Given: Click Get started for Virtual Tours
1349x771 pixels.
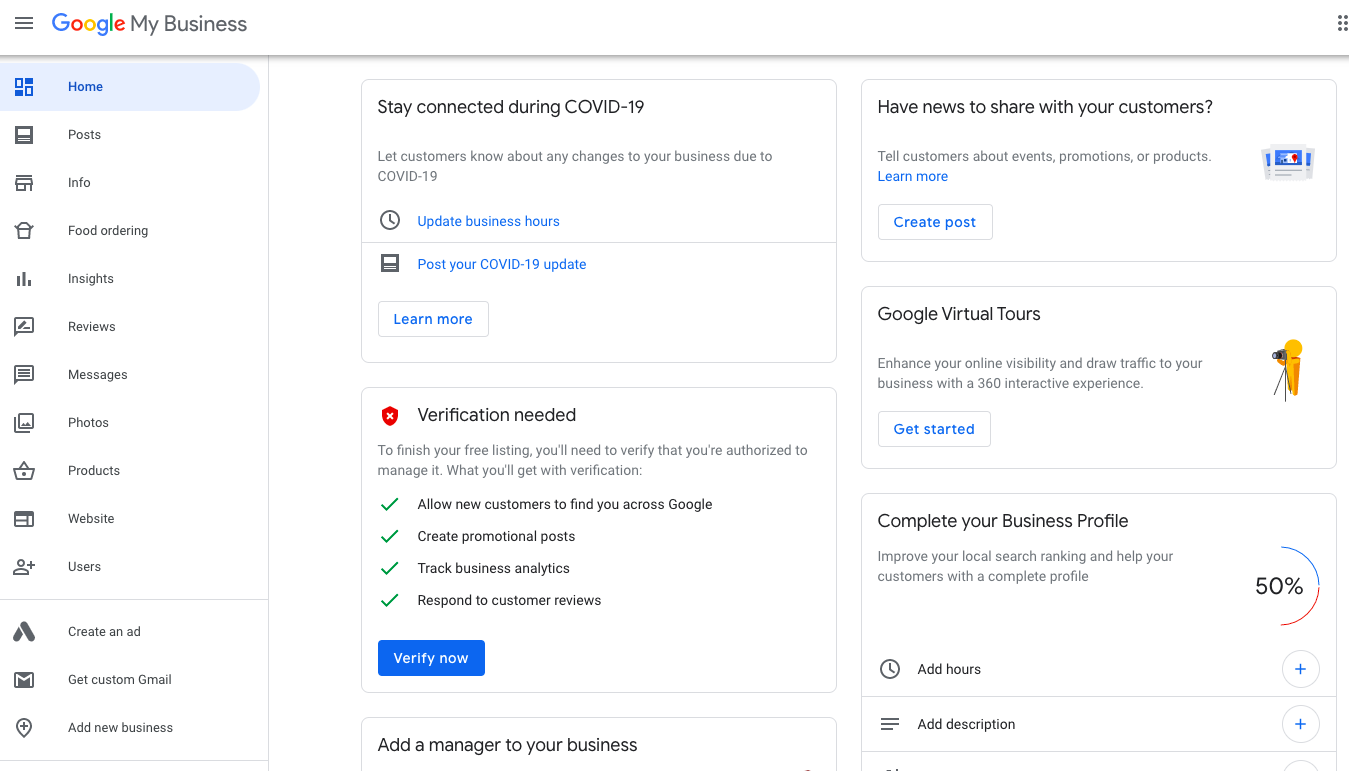Looking at the screenshot, I should pos(934,429).
